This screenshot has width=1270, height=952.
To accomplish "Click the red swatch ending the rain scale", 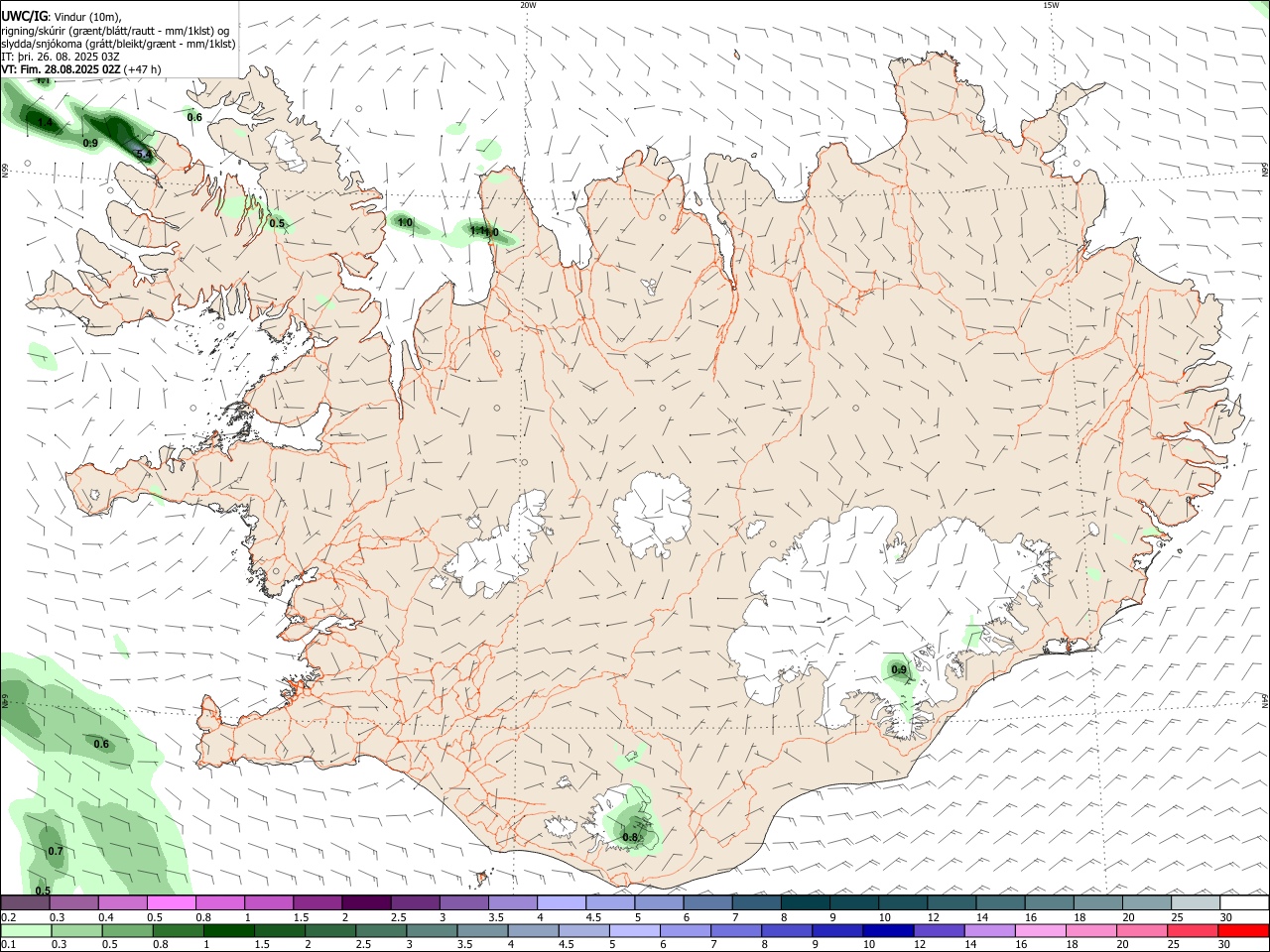I will [x=1244, y=931].
